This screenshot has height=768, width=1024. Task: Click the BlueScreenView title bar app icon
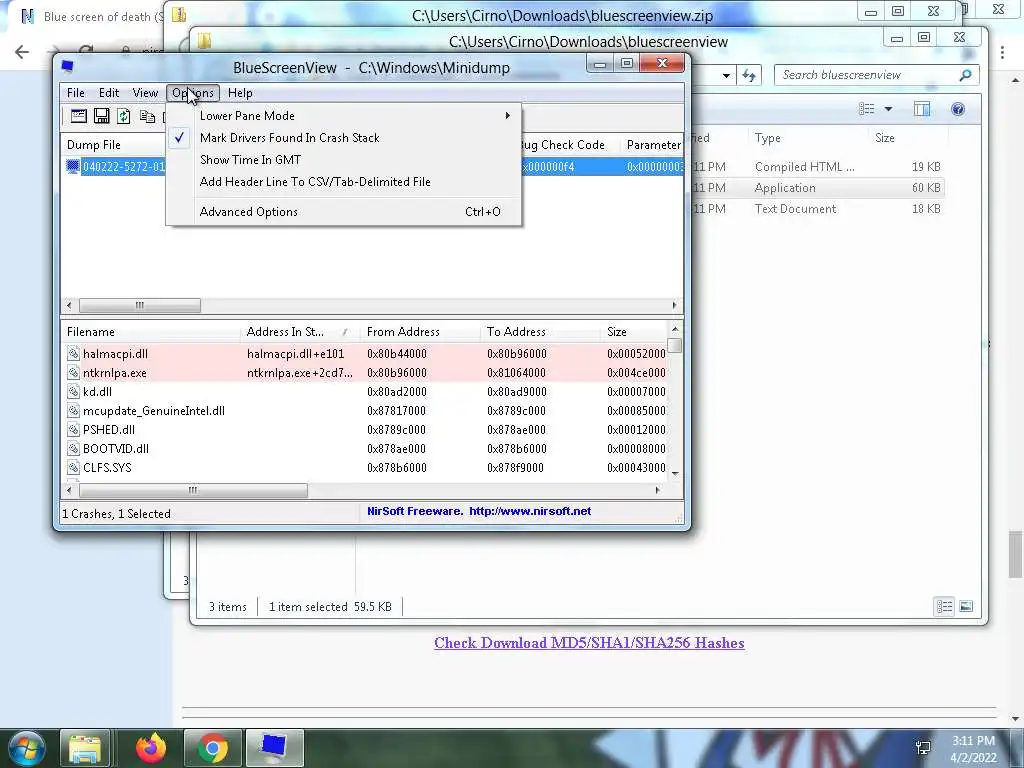[x=67, y=67]
